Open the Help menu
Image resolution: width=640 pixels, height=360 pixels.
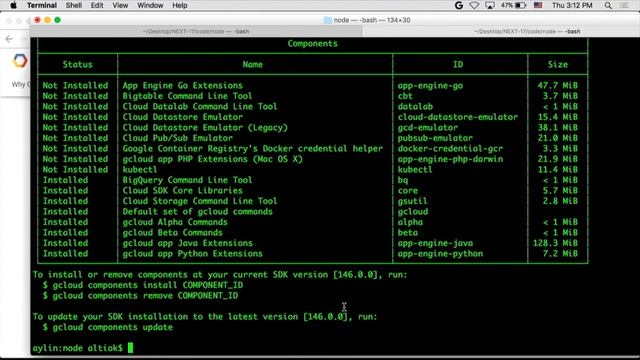[180, 5]
